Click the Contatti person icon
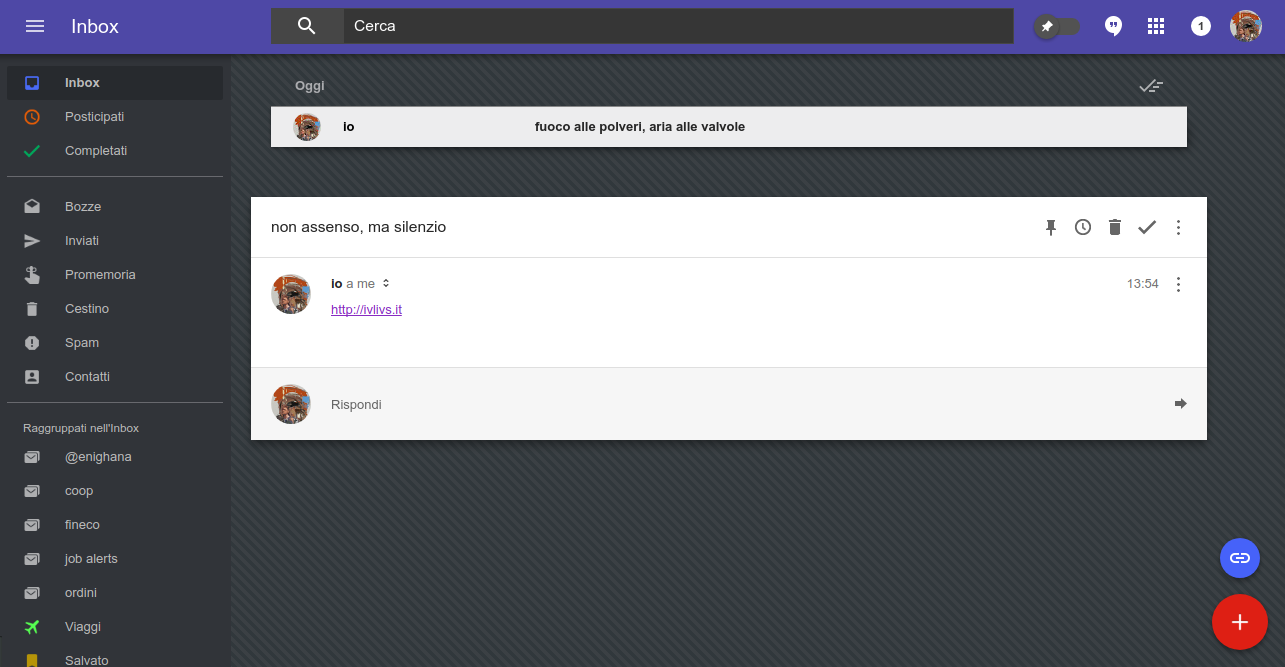This screenshot has height=667, width=1285. [x=32, y=377]
